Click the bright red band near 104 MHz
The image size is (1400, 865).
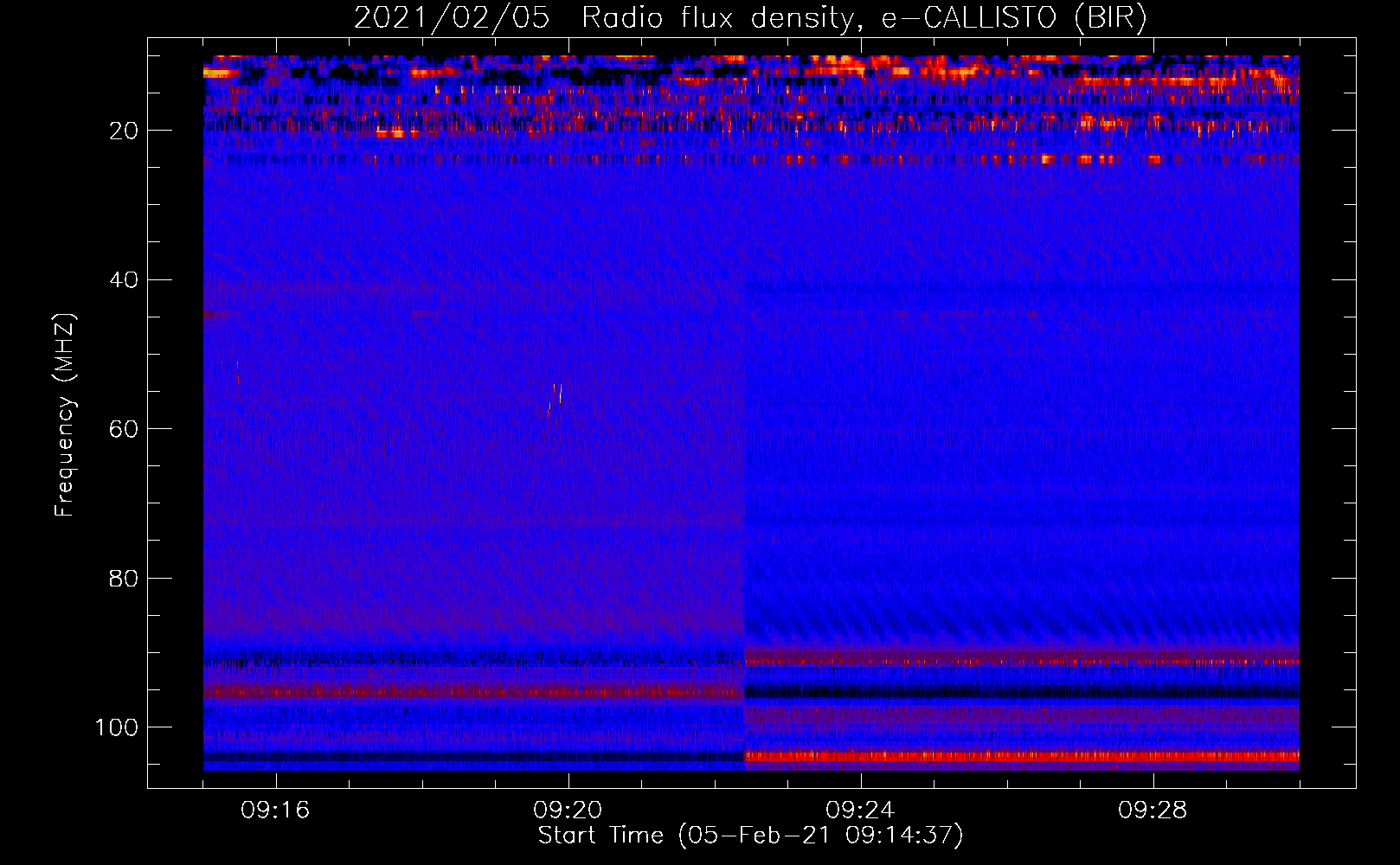tap(1022, 757)
